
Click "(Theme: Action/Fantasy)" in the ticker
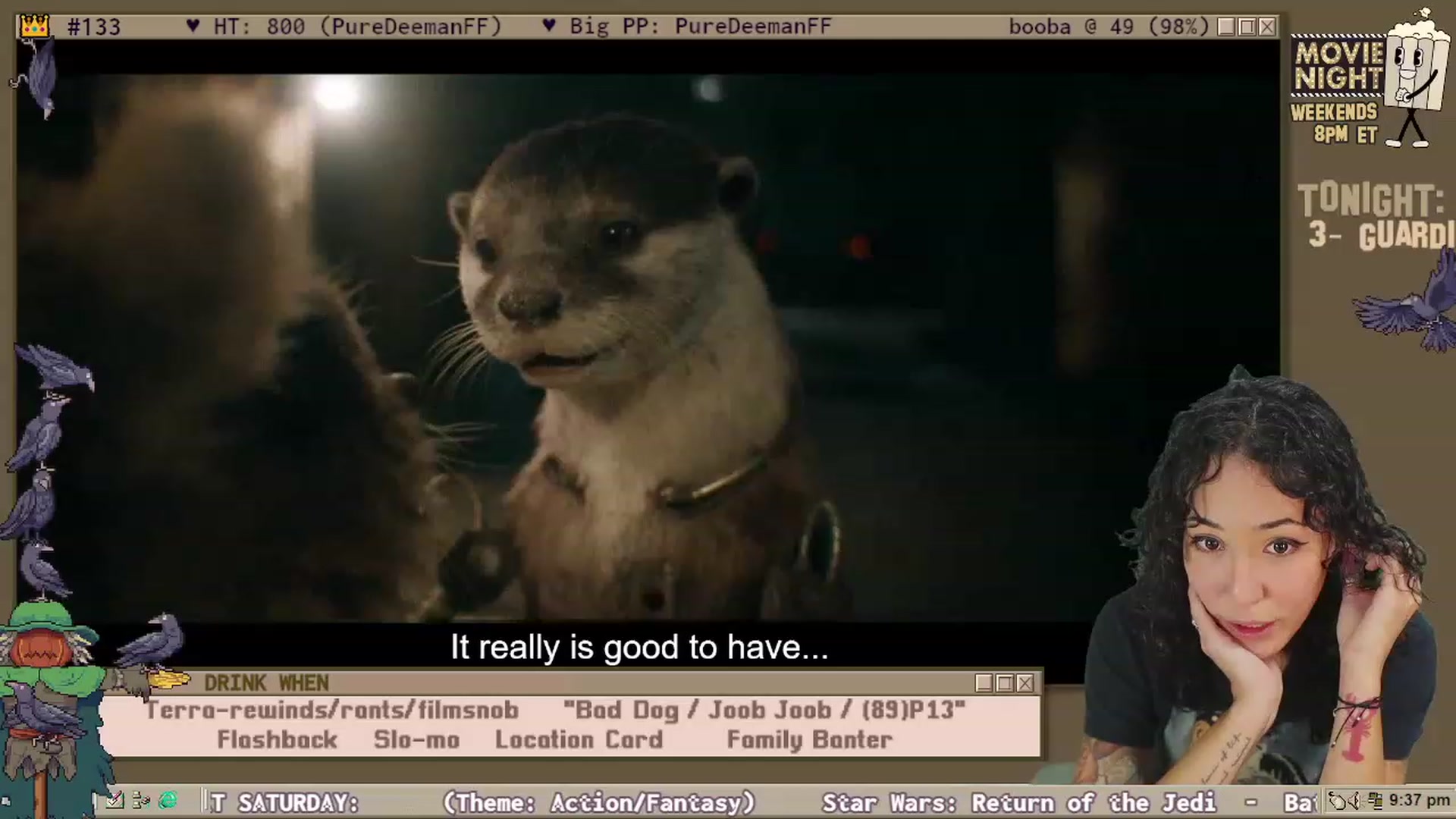pos(599,802)
